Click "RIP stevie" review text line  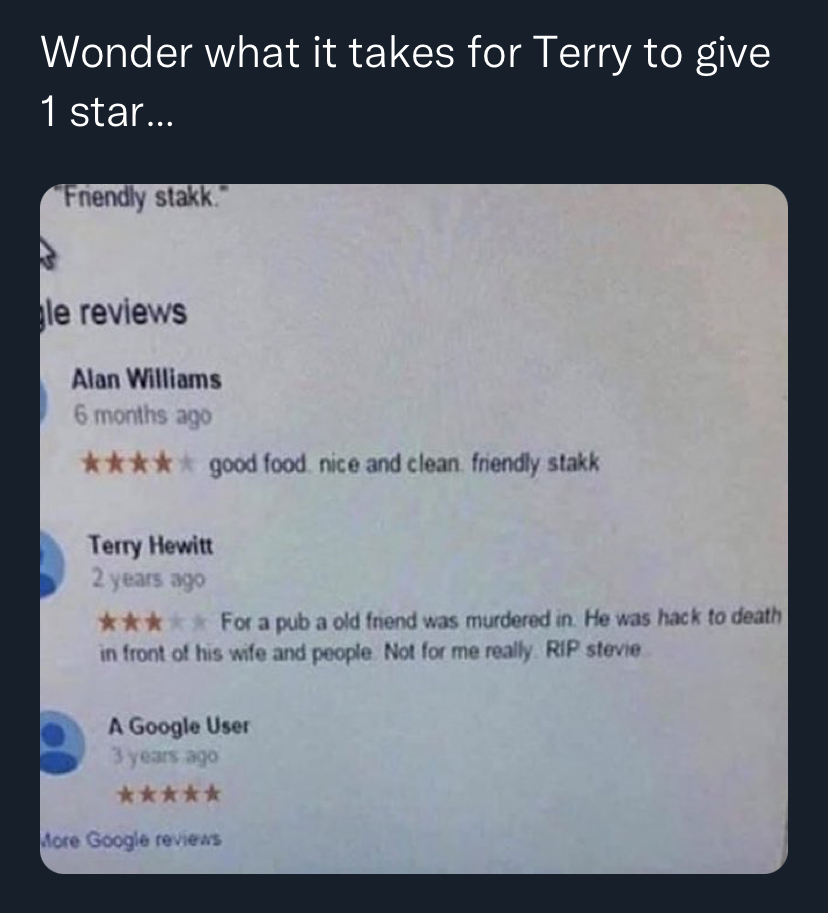370,651
